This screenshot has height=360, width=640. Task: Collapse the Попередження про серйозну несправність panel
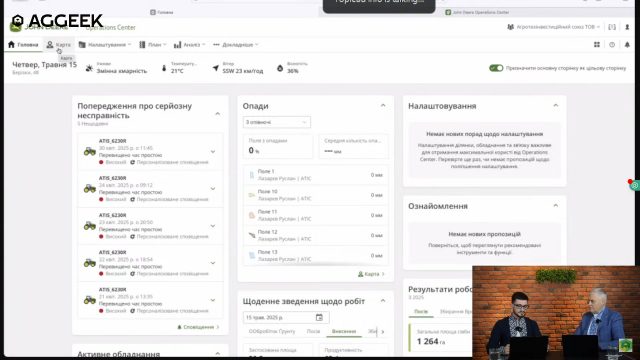(218, 113)
